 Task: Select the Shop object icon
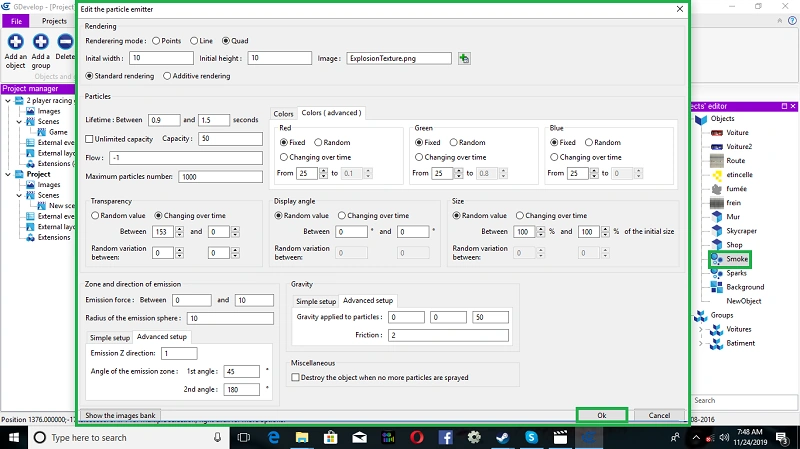pos(717,245)
